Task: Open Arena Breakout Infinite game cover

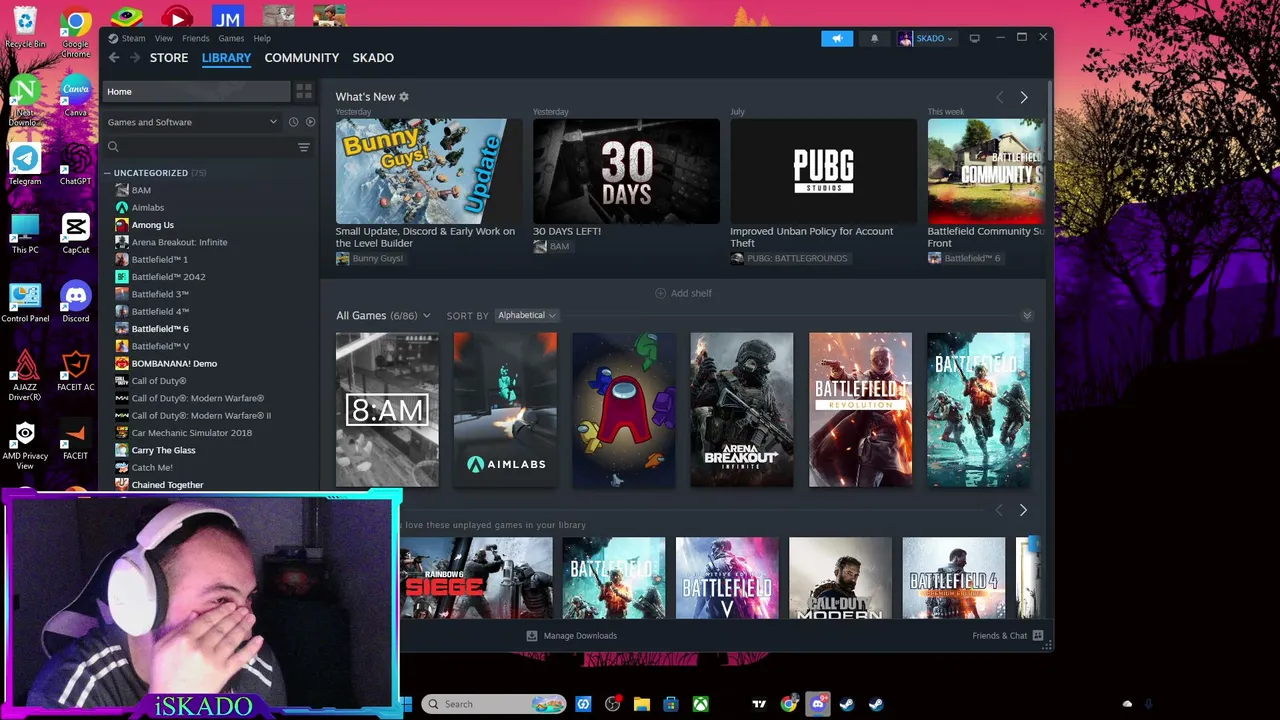Action: point(741,410)
